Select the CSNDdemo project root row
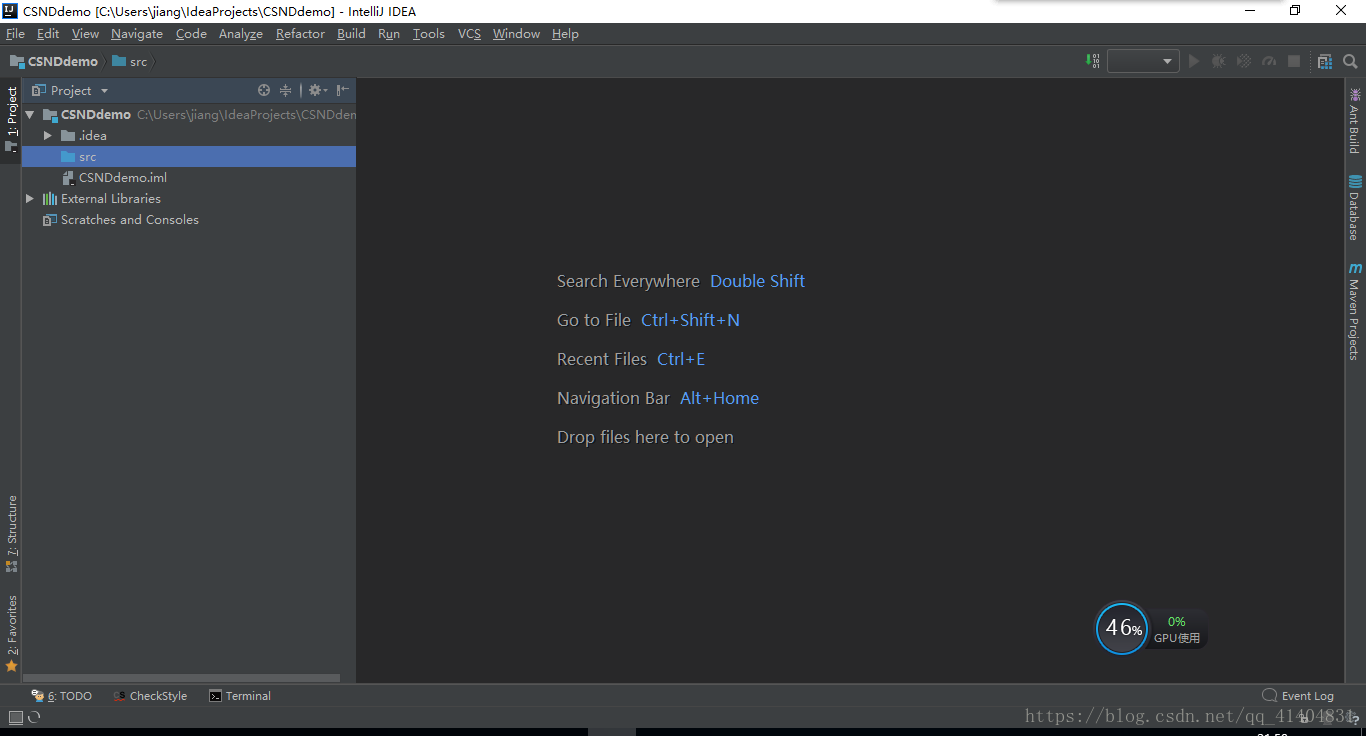1366x736 pixels. pyautogui.click(x=189, y=115)
